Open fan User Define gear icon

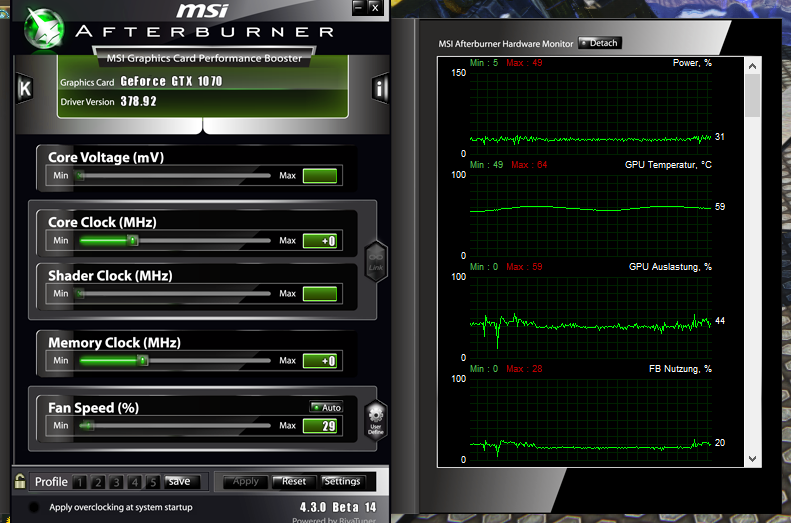[376, 420]
